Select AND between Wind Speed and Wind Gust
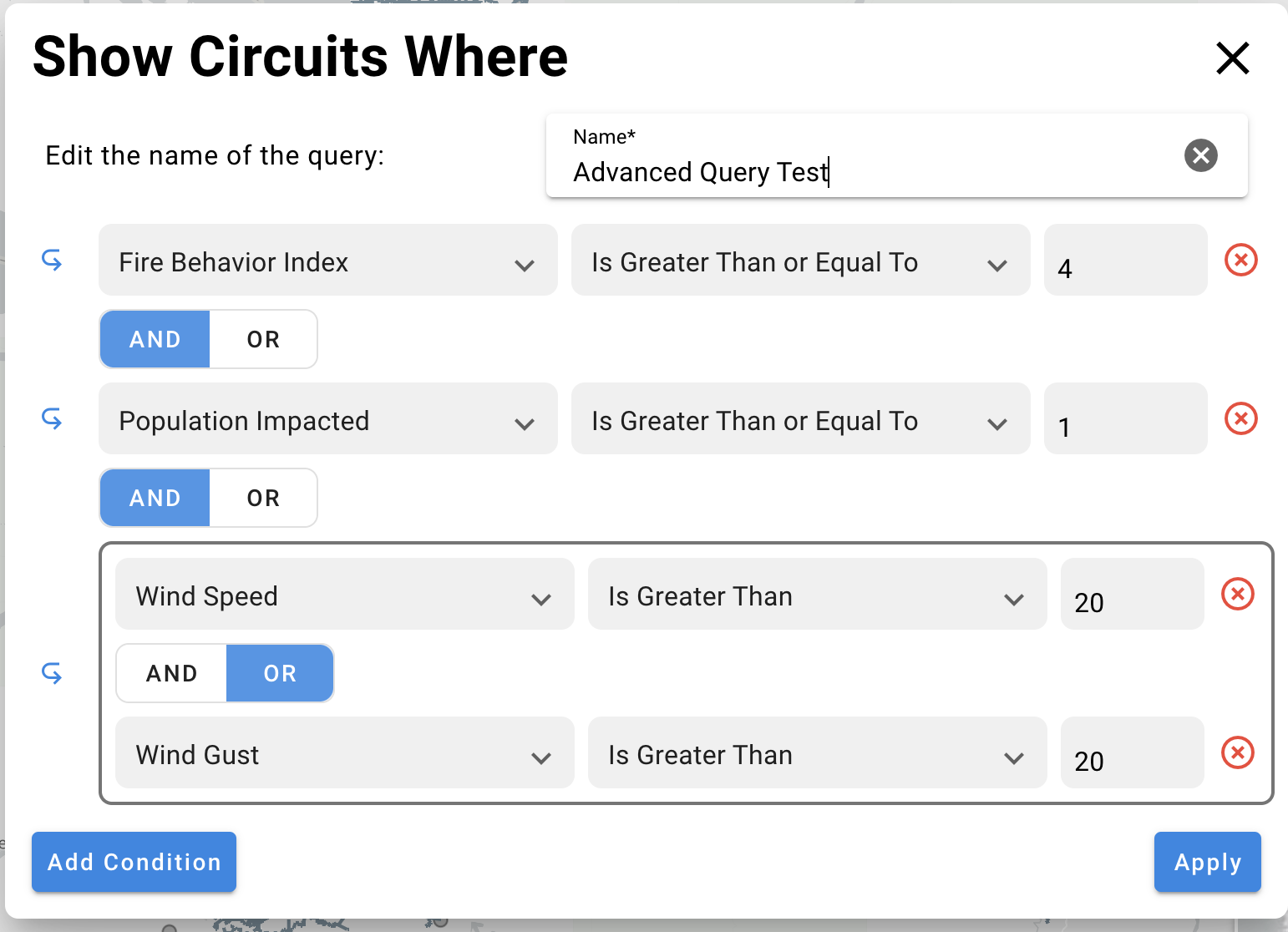 172,673
